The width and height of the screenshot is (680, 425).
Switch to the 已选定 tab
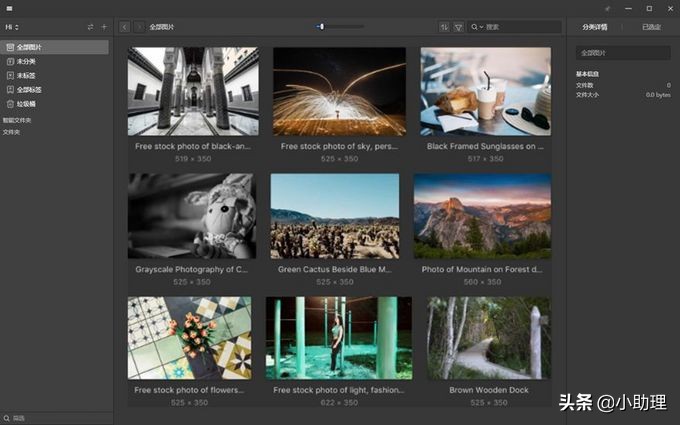point(651,27)
